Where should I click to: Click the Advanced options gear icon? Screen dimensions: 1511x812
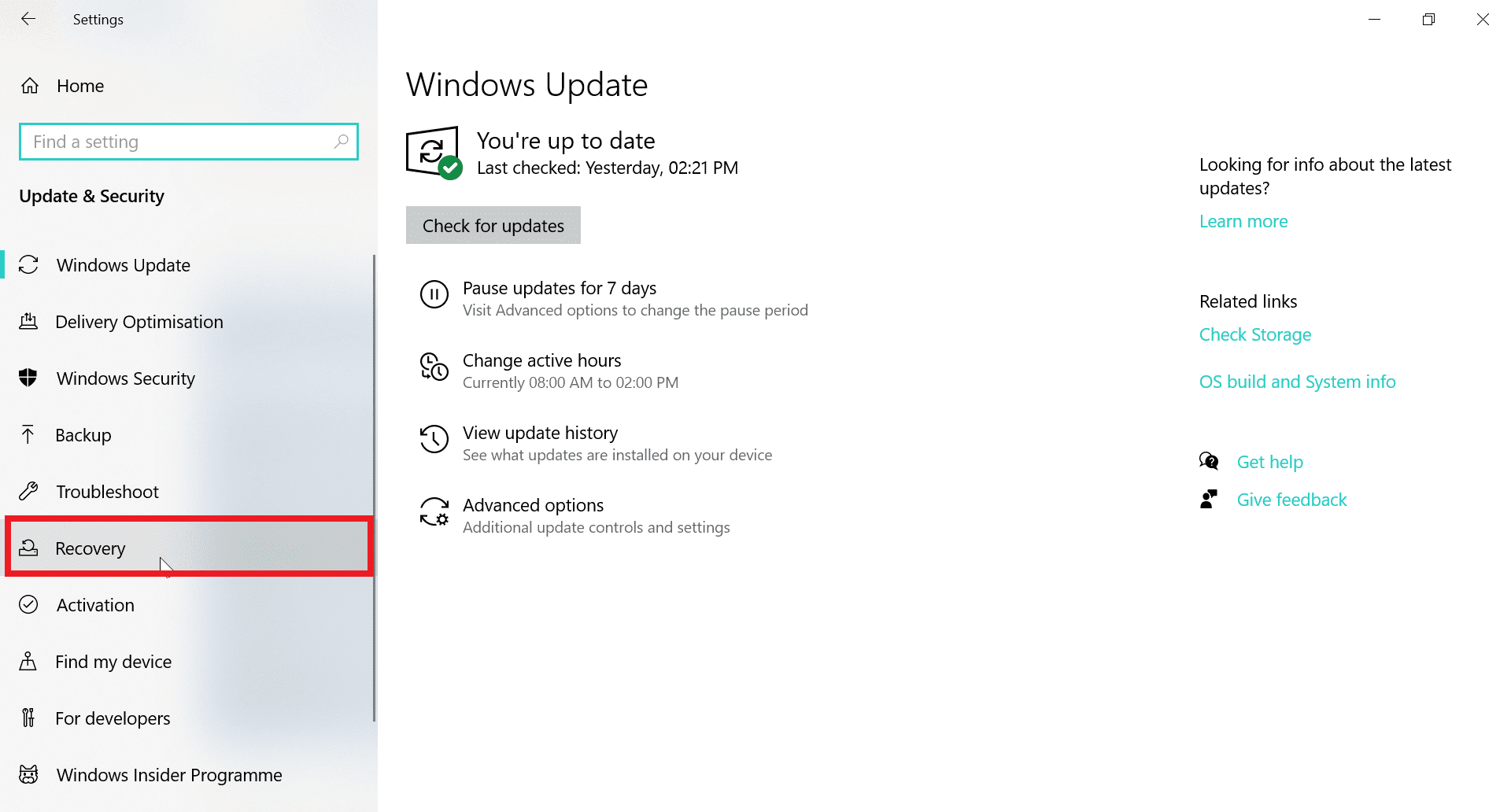click(434, 512)
